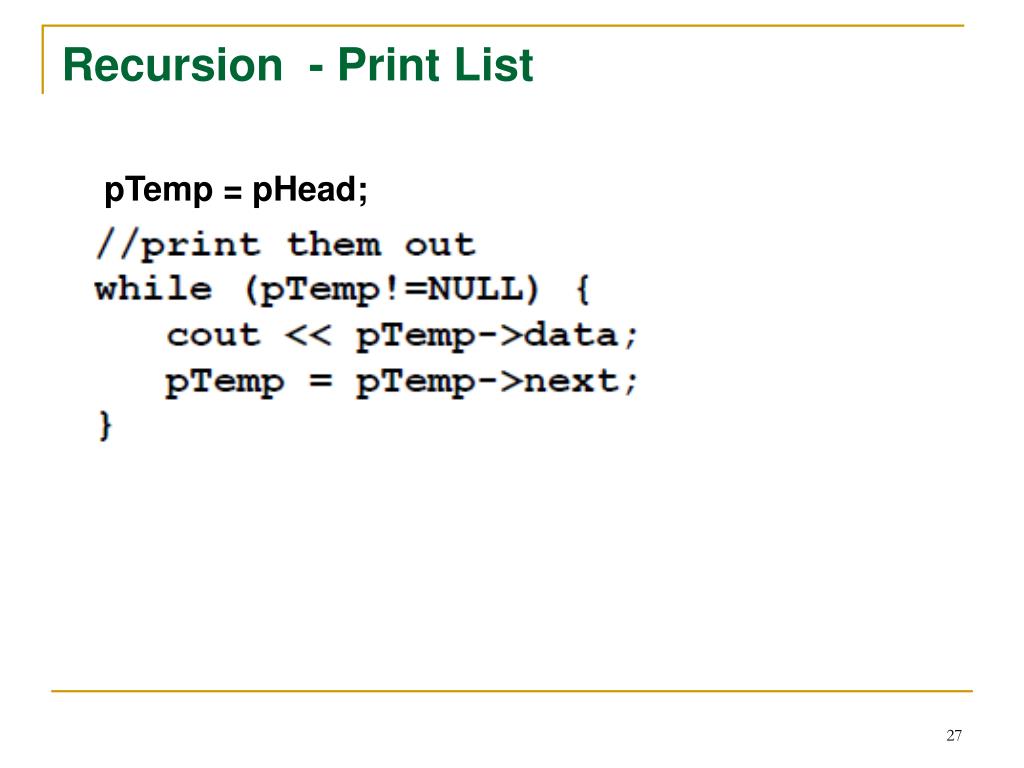Click the closing curly brace

point(105,425)
